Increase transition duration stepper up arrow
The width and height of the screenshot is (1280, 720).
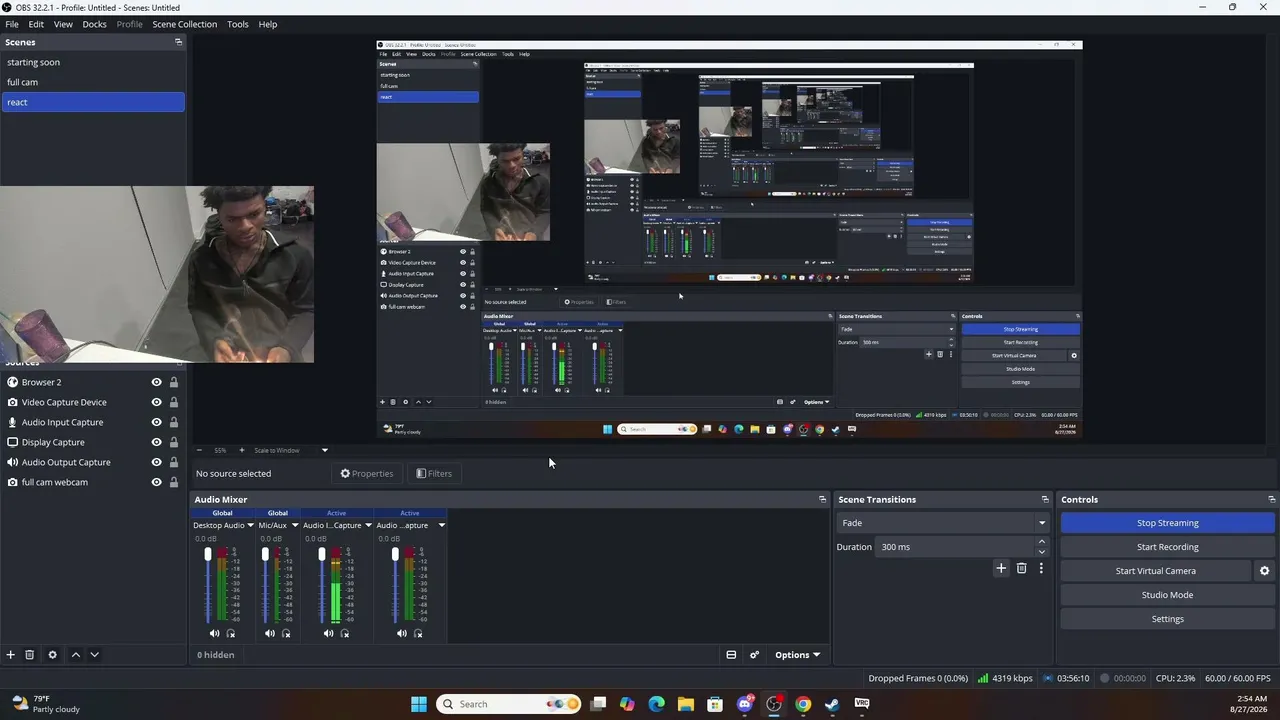pos(1042,542)
